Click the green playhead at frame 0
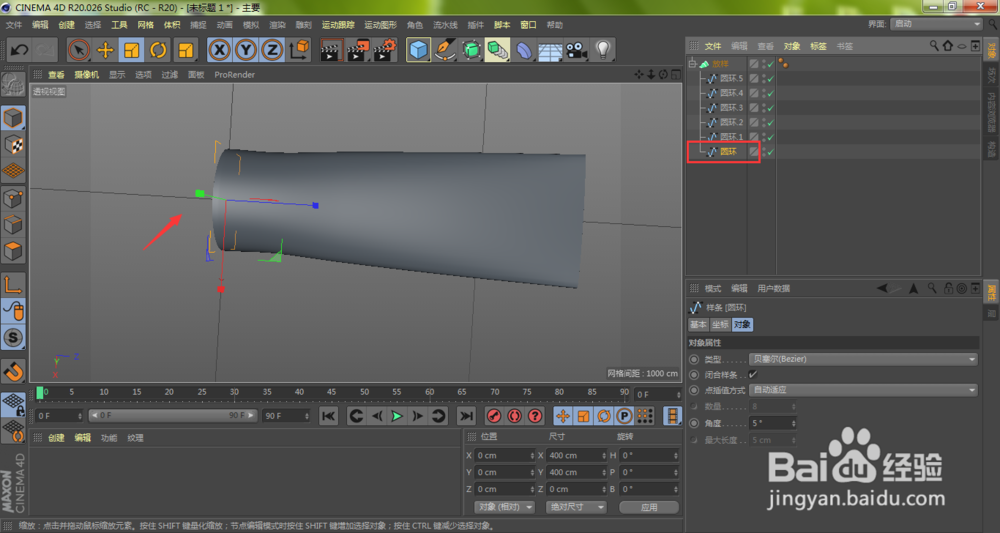The width and height of the screenshot is (1000, 533). pos(40,393)
